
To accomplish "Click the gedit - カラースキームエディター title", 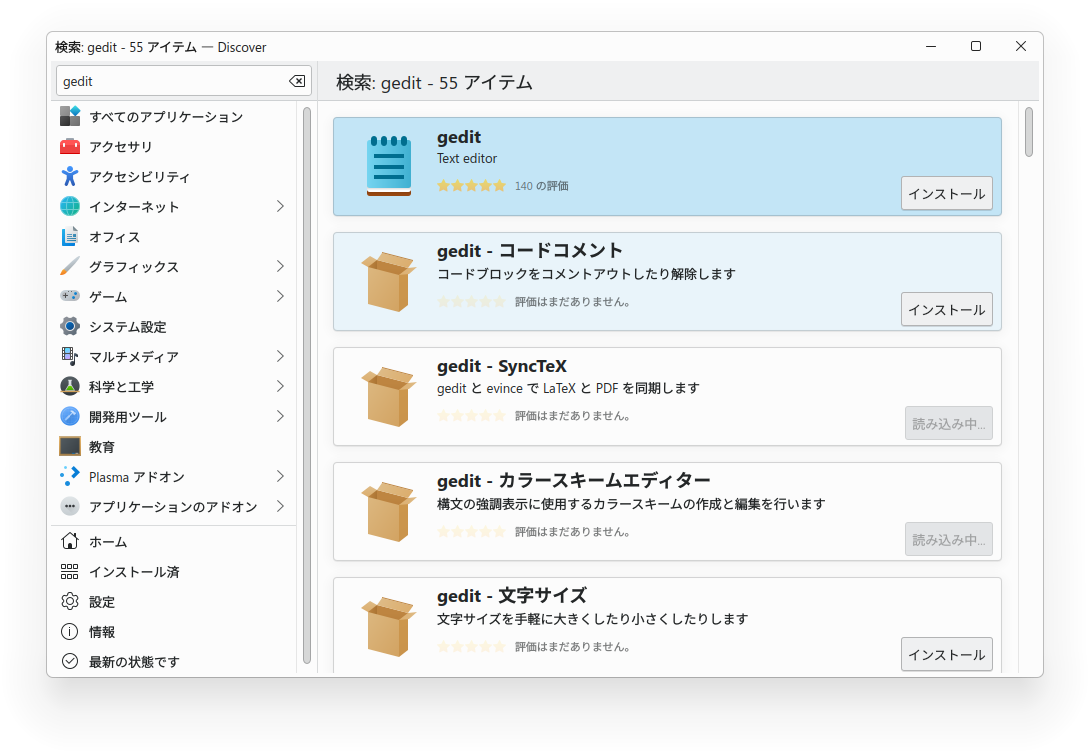I will 574,481.
